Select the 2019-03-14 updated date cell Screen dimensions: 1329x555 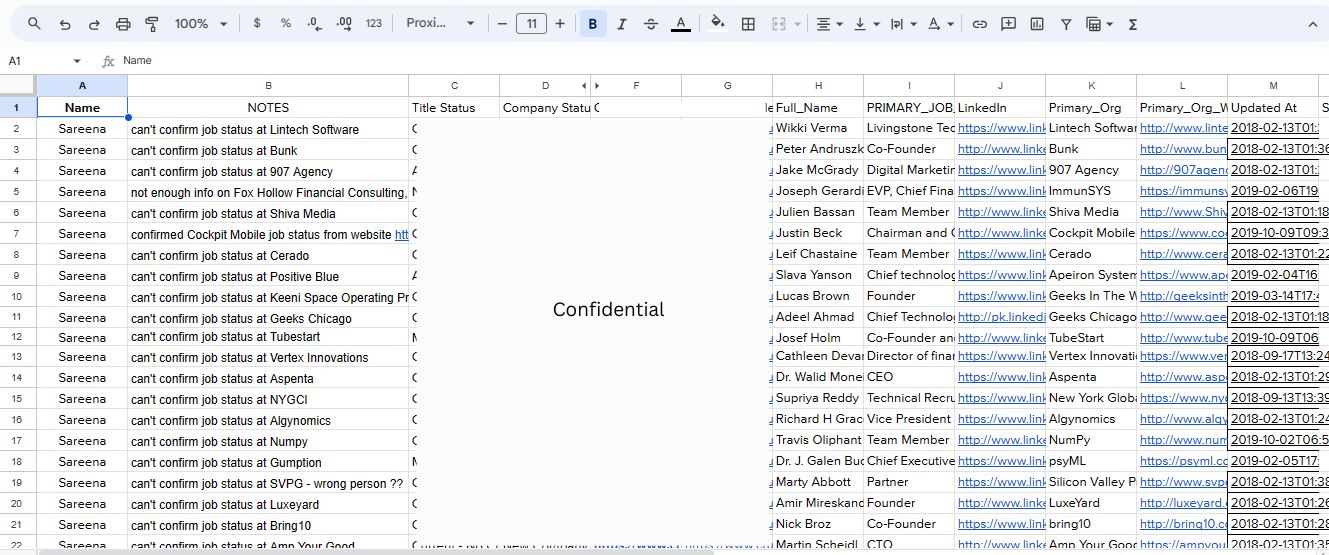[x=1273, y=296]
